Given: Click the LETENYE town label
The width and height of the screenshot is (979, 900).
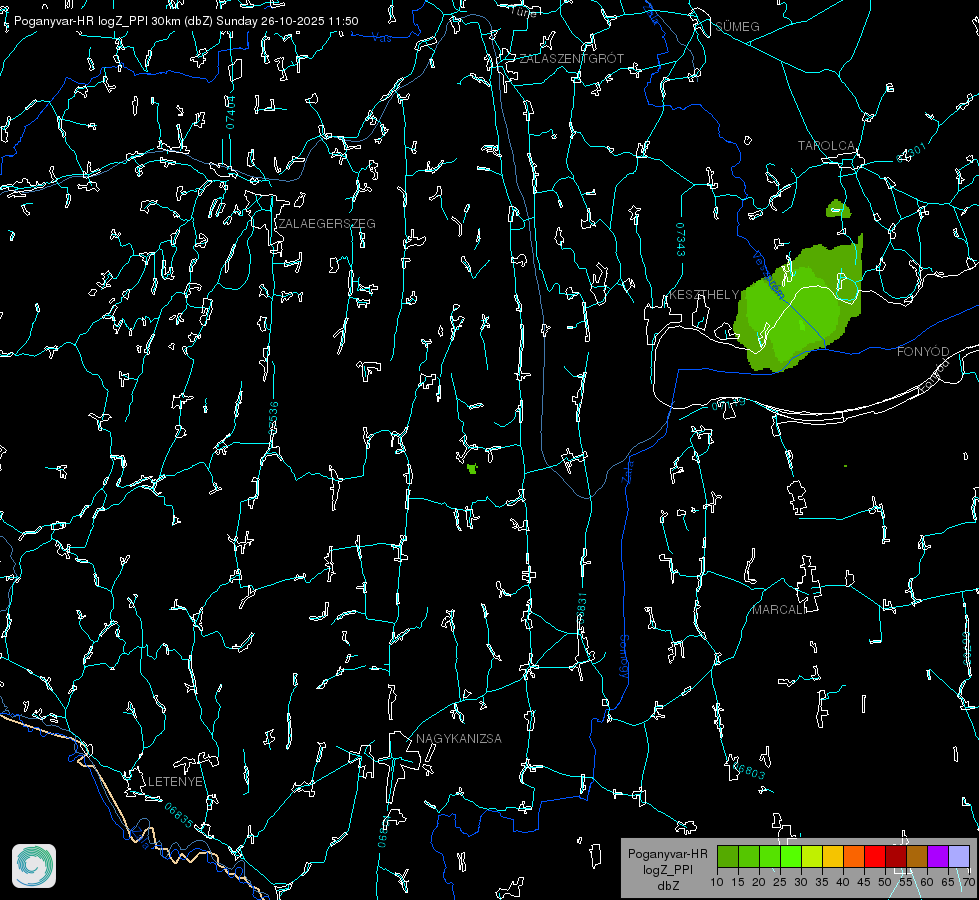Looking at the screenshot, I should click(175, 782).
